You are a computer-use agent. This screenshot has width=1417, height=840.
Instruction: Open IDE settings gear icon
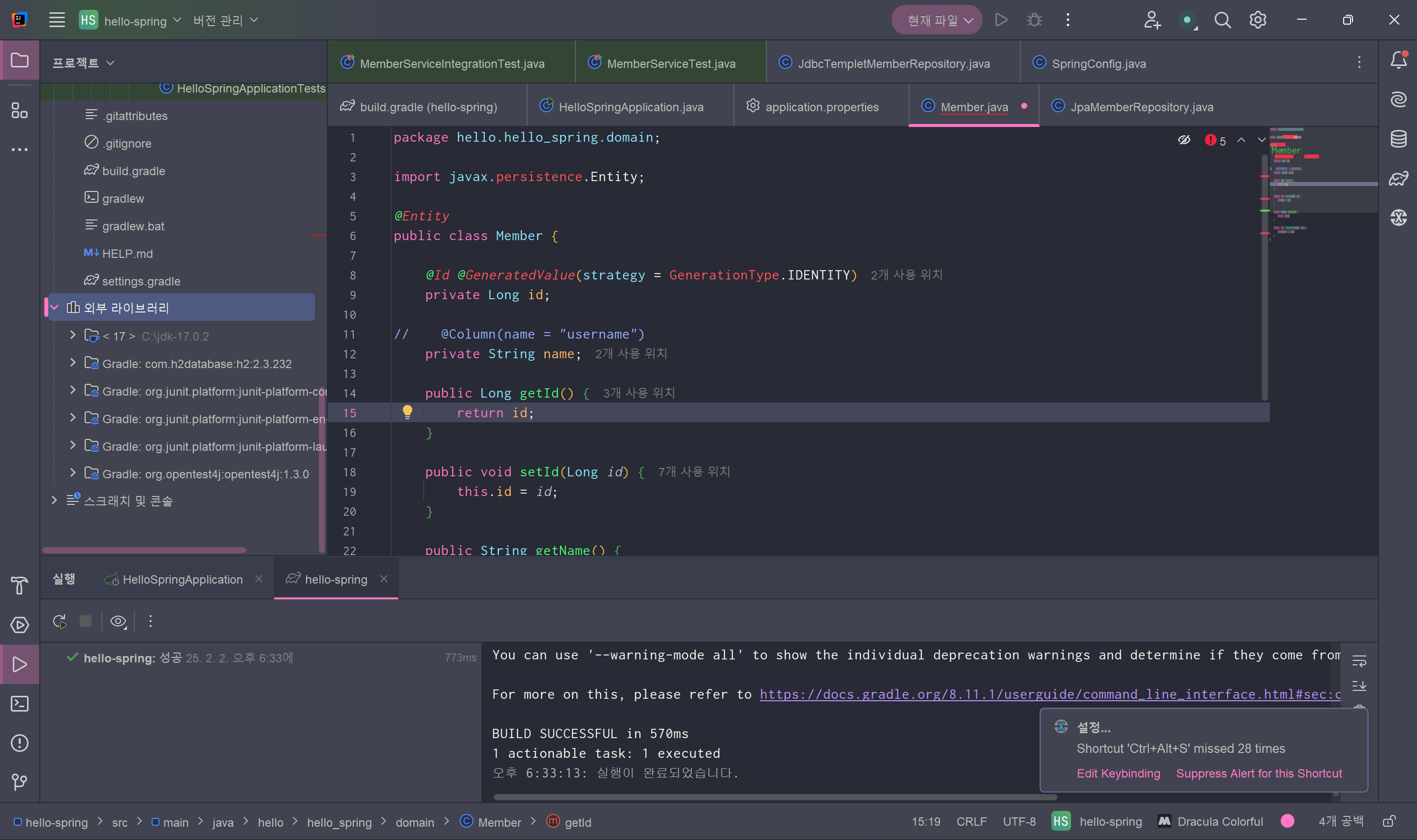pyautogui.click(x=1258, y=20)
